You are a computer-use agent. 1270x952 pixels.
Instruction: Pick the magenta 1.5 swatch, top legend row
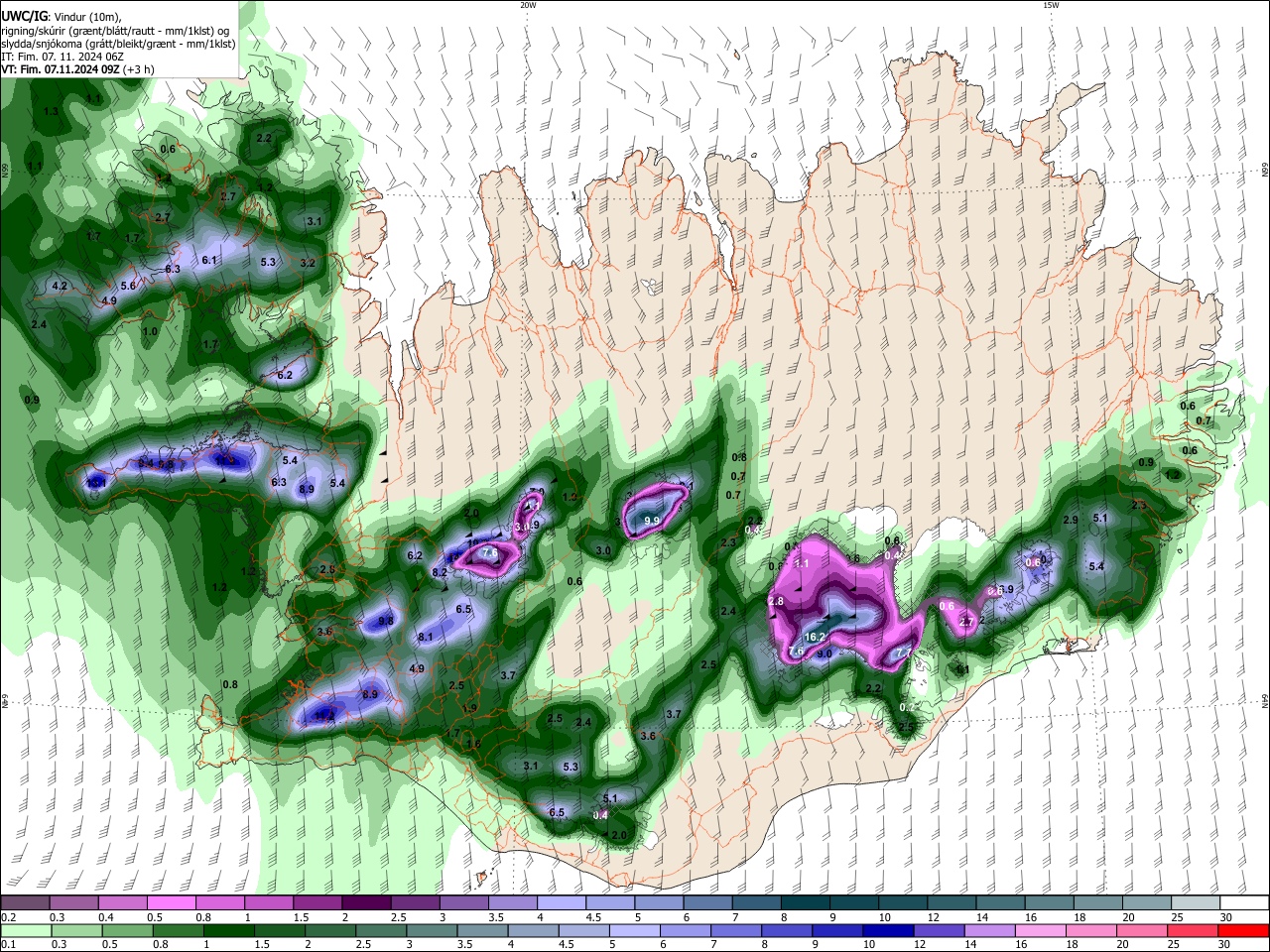click(x=317, y=902)
